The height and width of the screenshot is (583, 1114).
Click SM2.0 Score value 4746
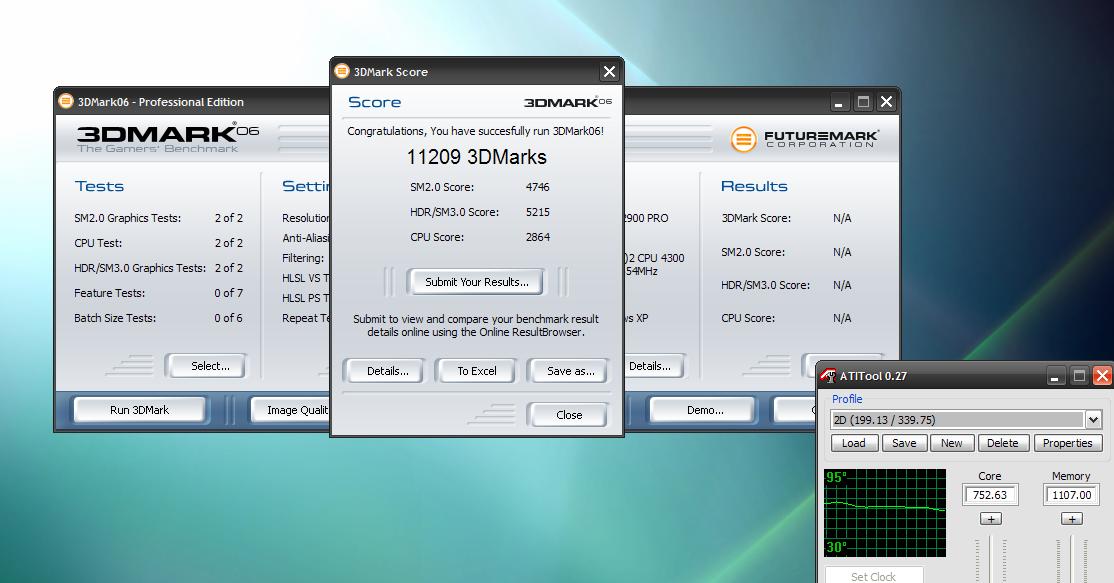(537, 187)
